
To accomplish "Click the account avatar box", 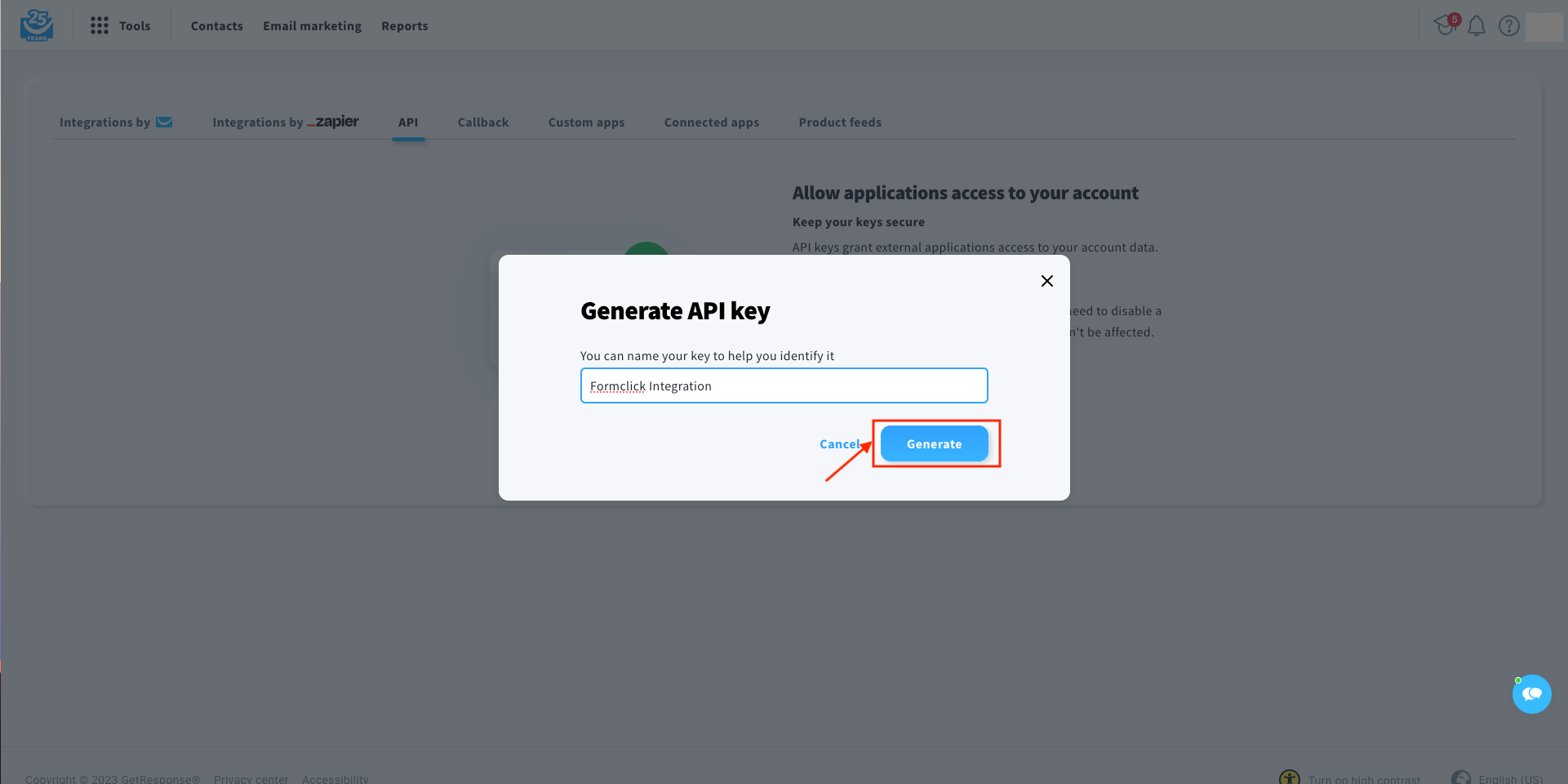I will [x=1544, y=27].
